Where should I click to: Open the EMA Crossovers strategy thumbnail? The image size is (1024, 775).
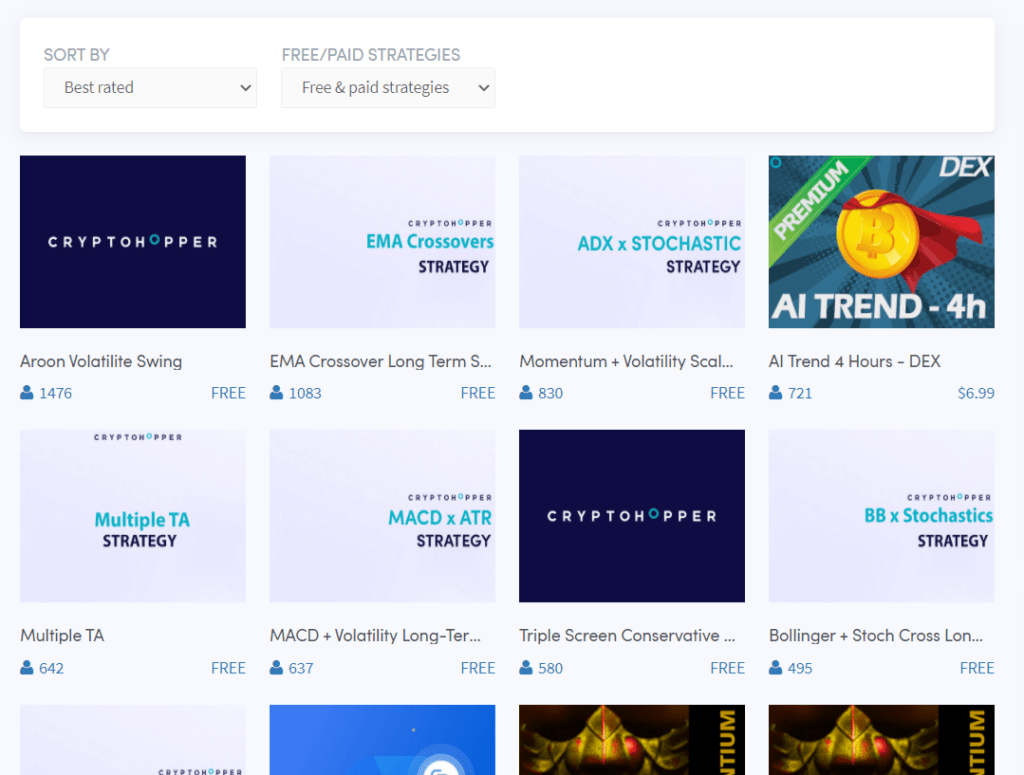click(382, 242)
